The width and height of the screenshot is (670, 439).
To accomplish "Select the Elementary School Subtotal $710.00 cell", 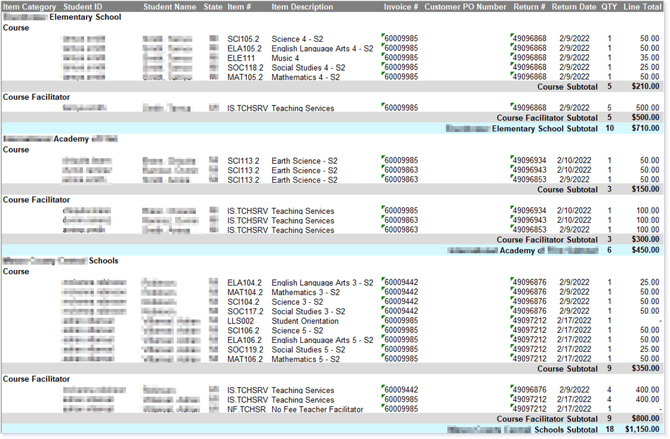I will tap(645, 128).
